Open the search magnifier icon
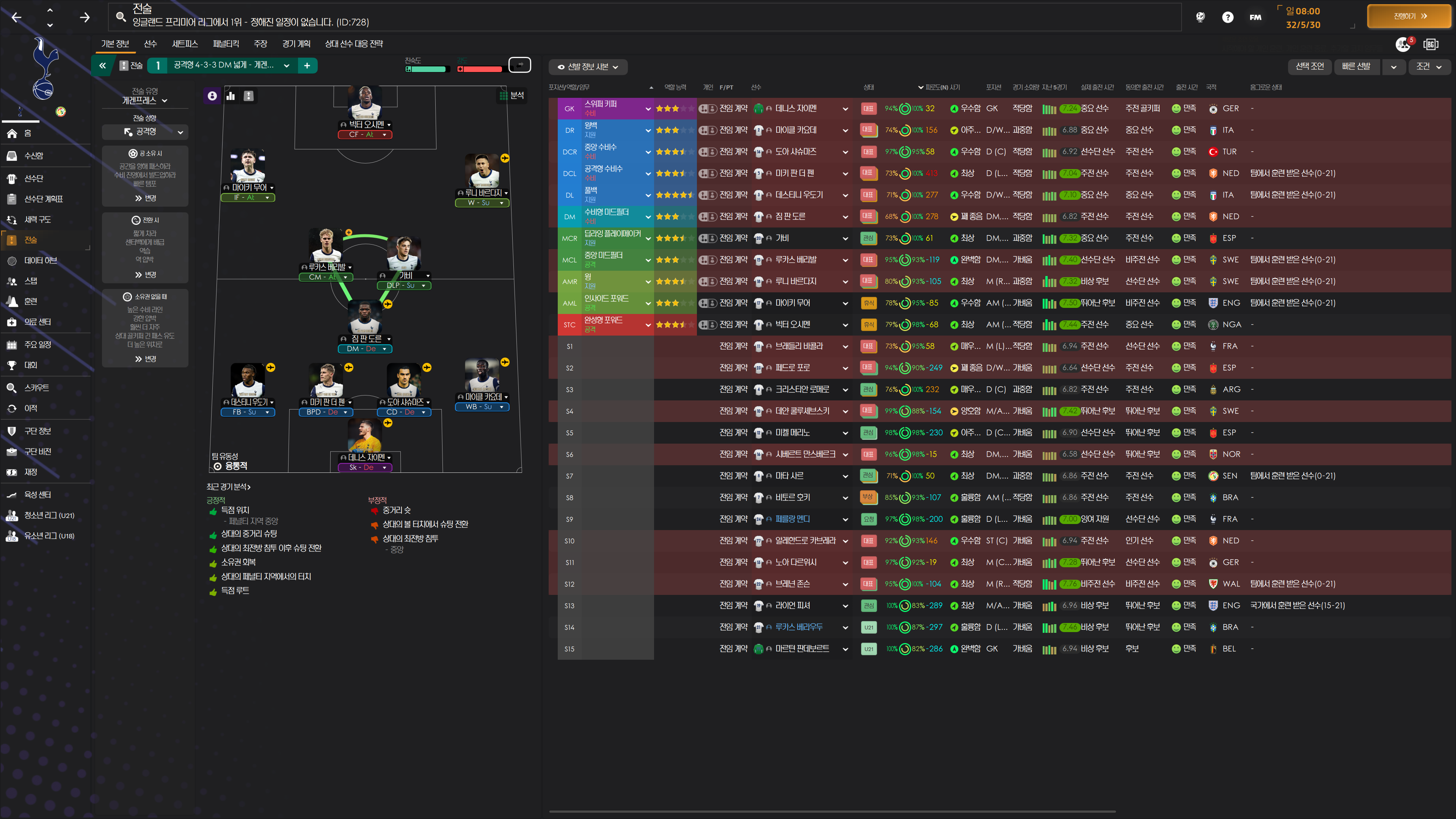The height and width of the screenshot is (819, 1456). point(121,17)
